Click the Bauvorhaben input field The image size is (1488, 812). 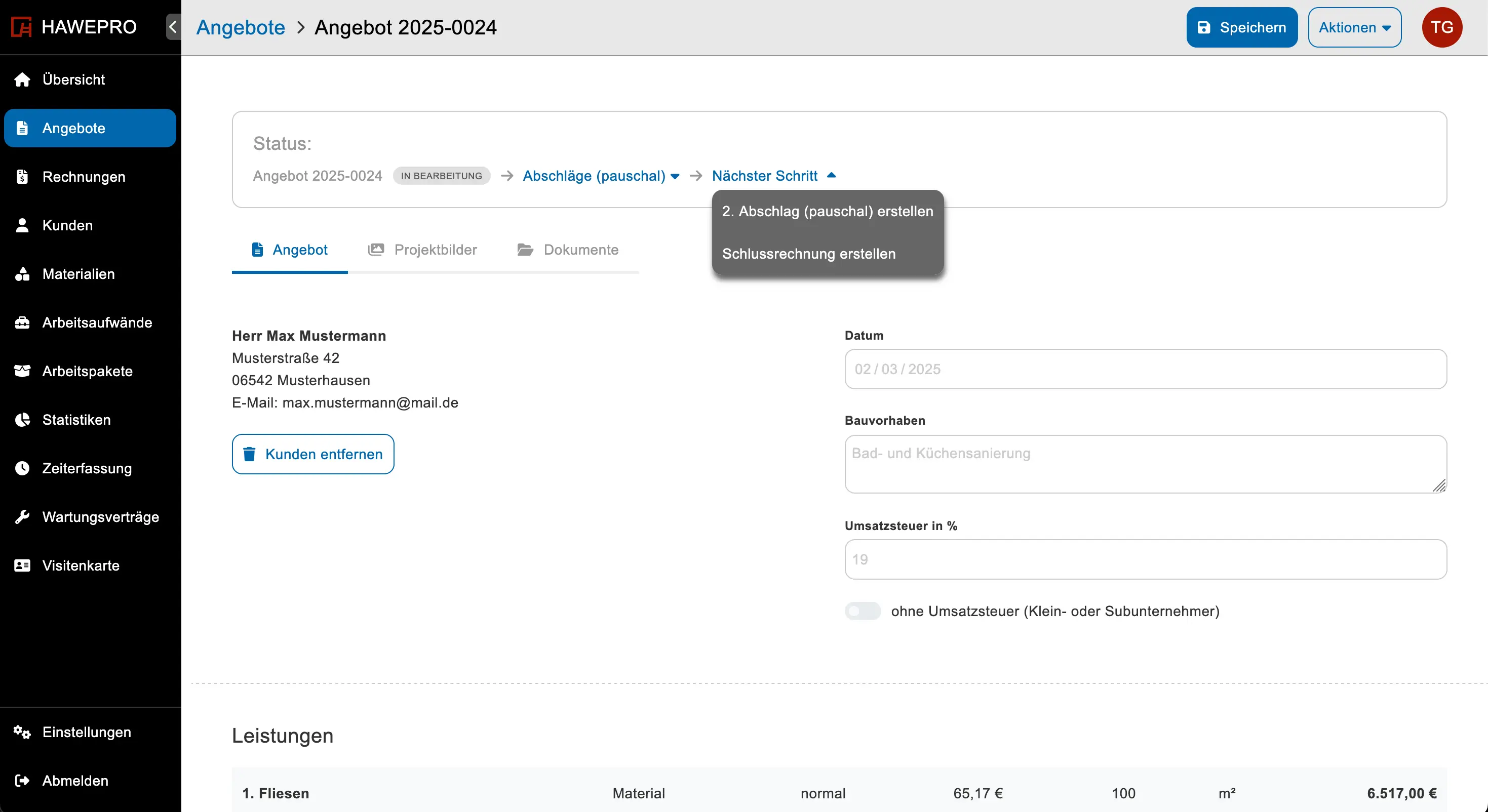(1144, 463)
